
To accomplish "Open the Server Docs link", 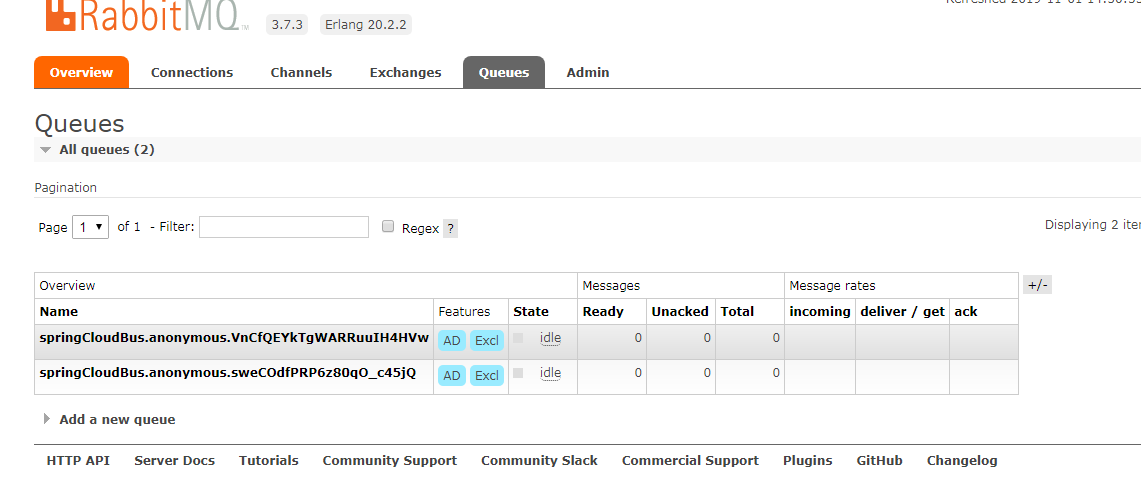I will 175,460.
